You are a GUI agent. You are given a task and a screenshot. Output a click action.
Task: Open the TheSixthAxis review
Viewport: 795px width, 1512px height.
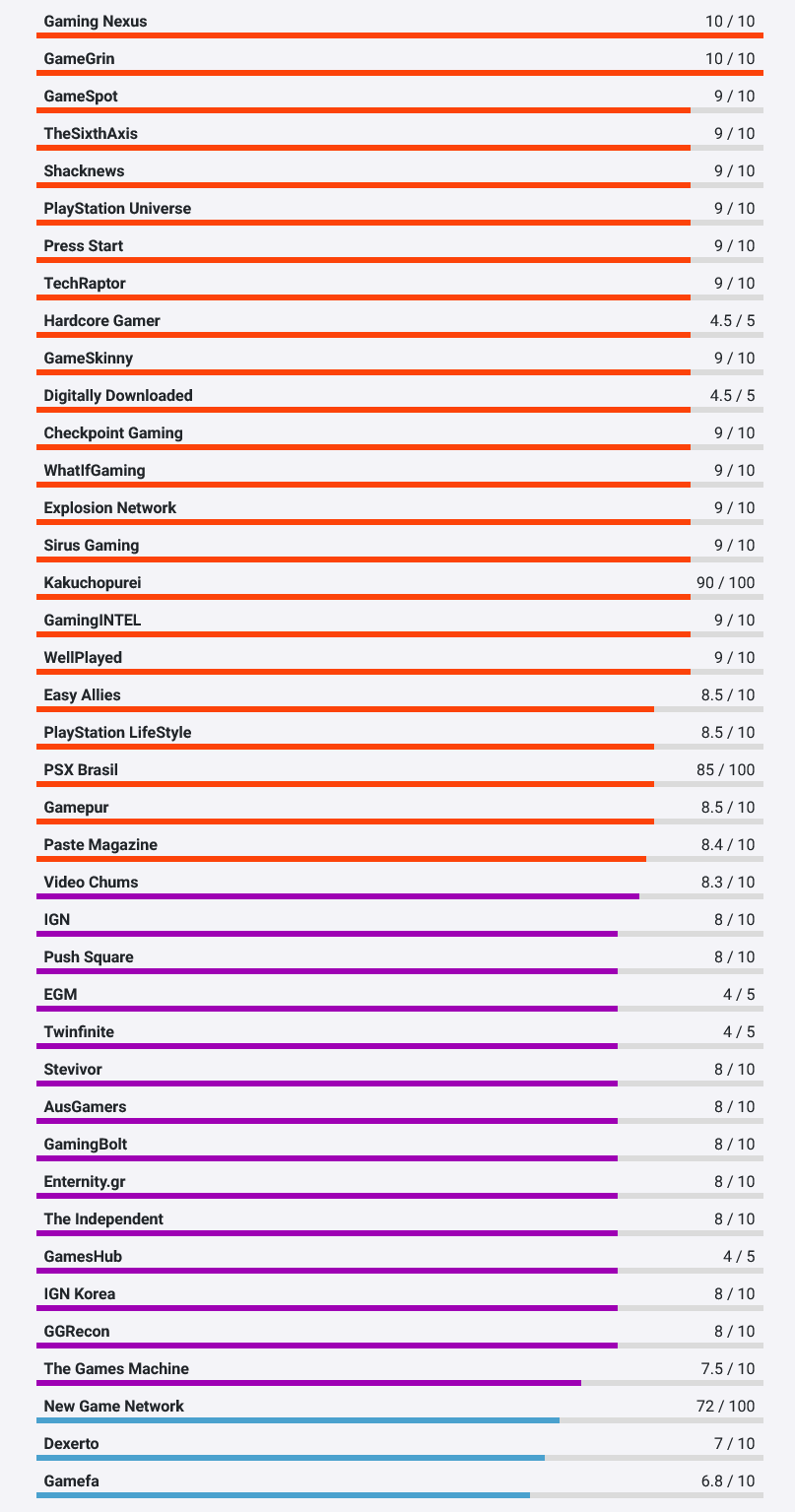(91, 134)
